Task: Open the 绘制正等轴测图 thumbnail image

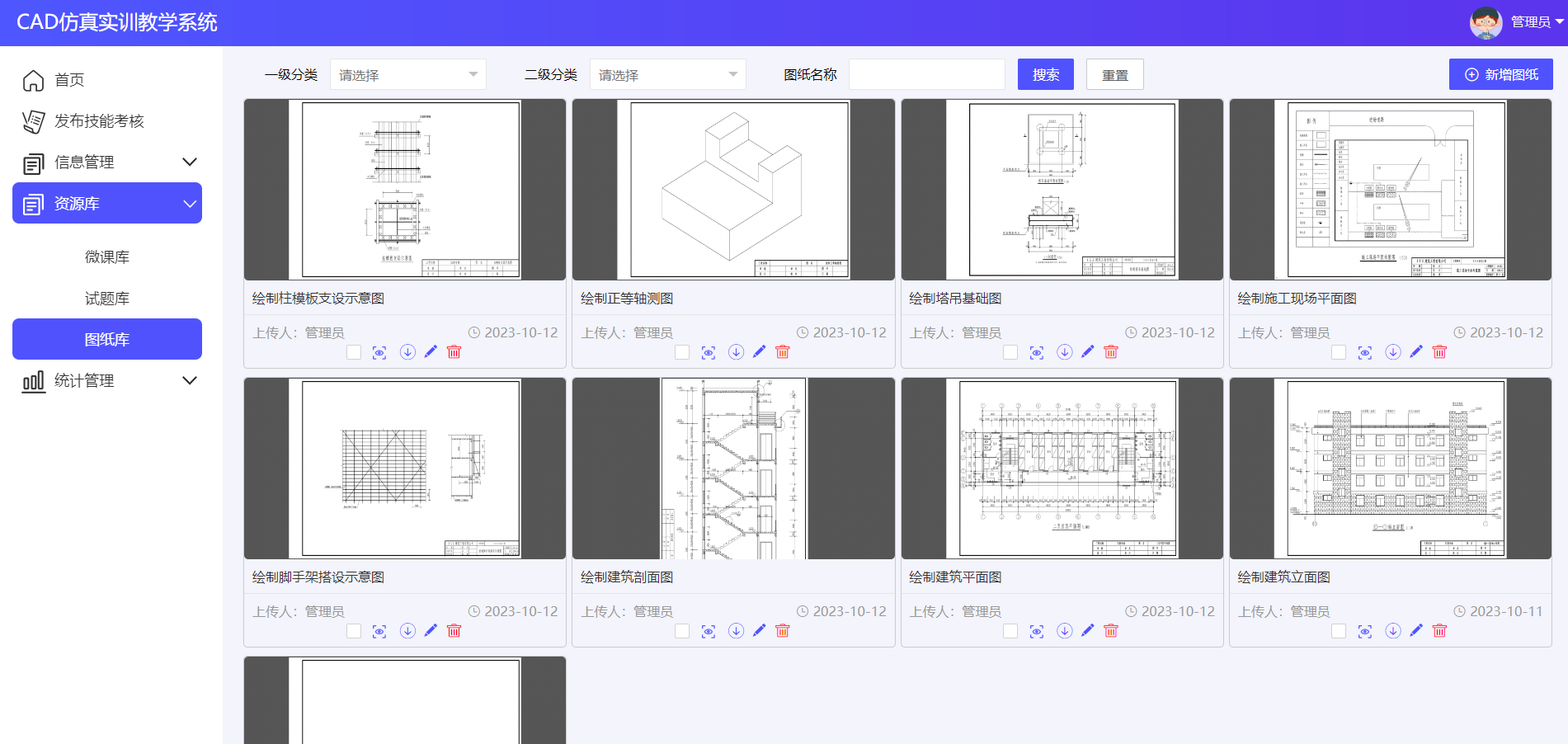Action: point(733,190)
